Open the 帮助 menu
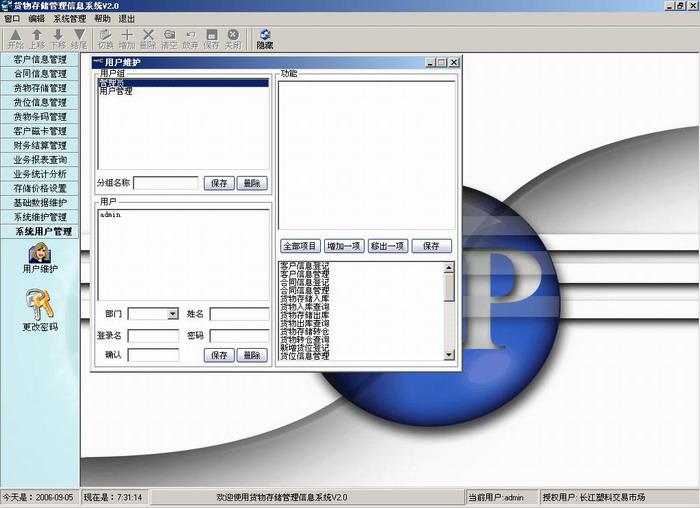The height and width of the screenshot is (508, 700). tap(103, 18)
